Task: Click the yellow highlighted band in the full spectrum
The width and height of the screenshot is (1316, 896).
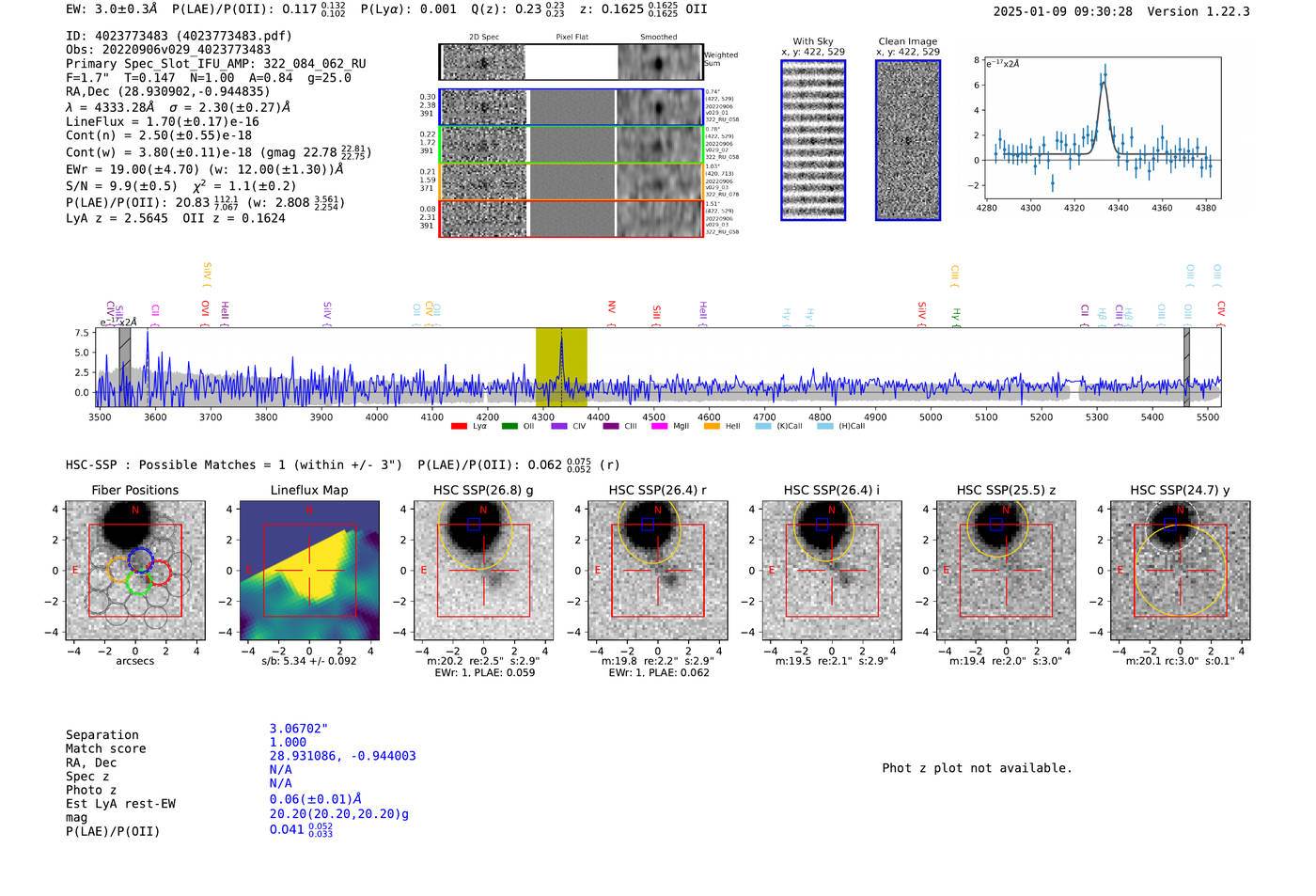Action: point(561,367)
